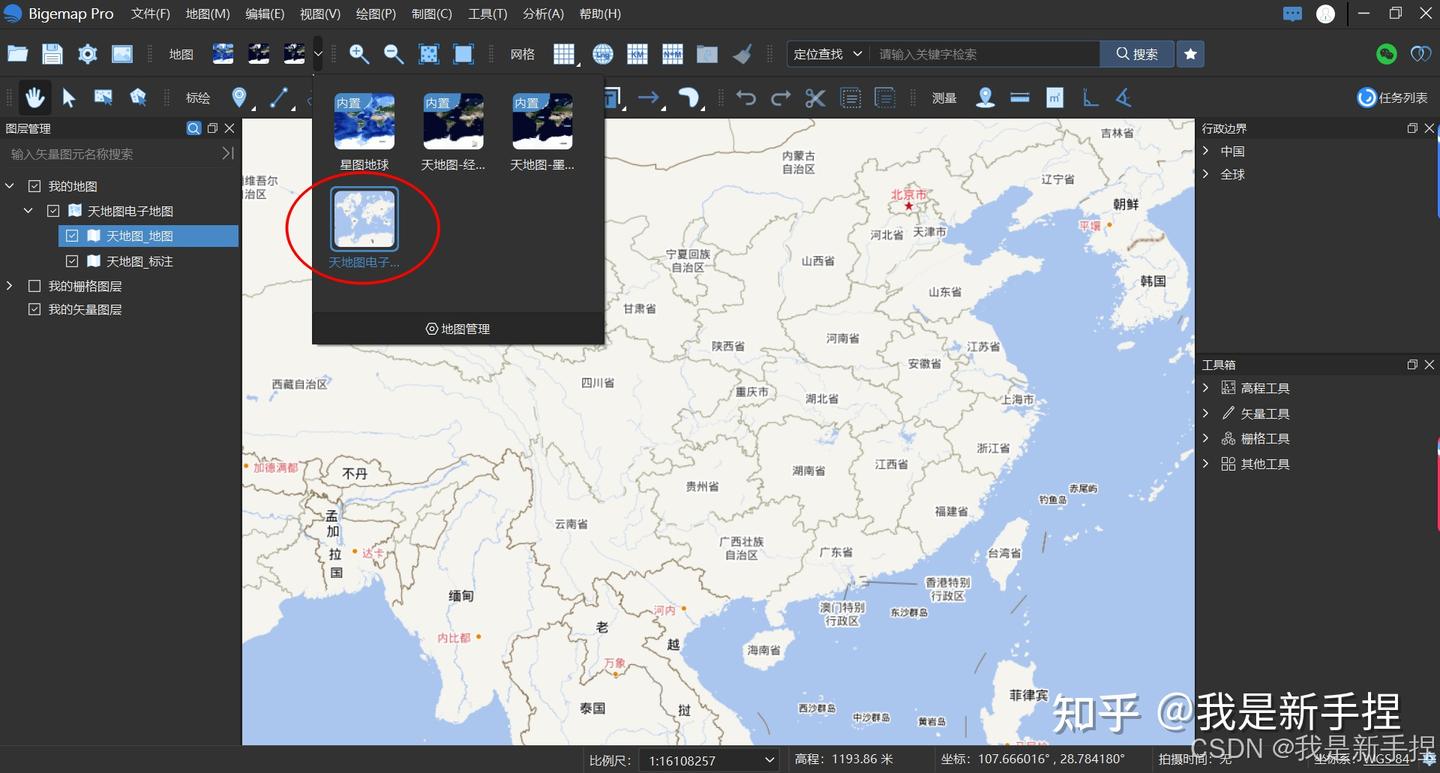This screenshot has width=1440, height=773.
Task: Expand the 高程工具 section in the toolbox
Action: 1206,388
